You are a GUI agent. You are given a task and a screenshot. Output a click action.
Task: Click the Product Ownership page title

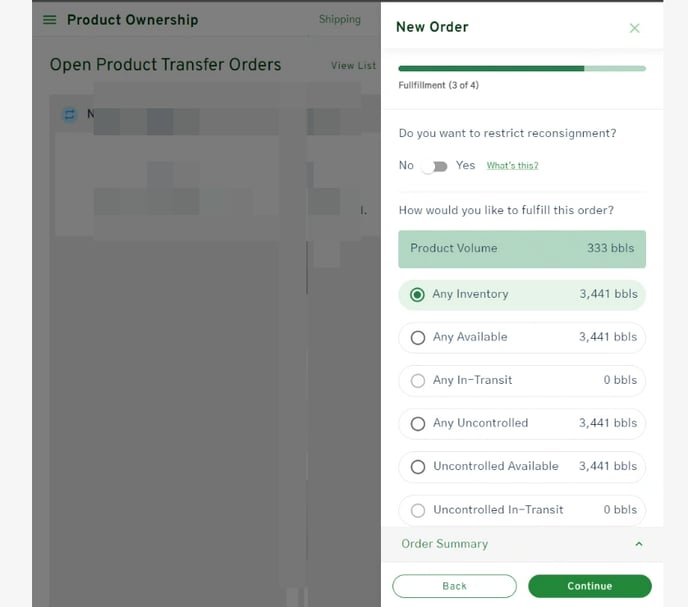(x=132, y=20)
